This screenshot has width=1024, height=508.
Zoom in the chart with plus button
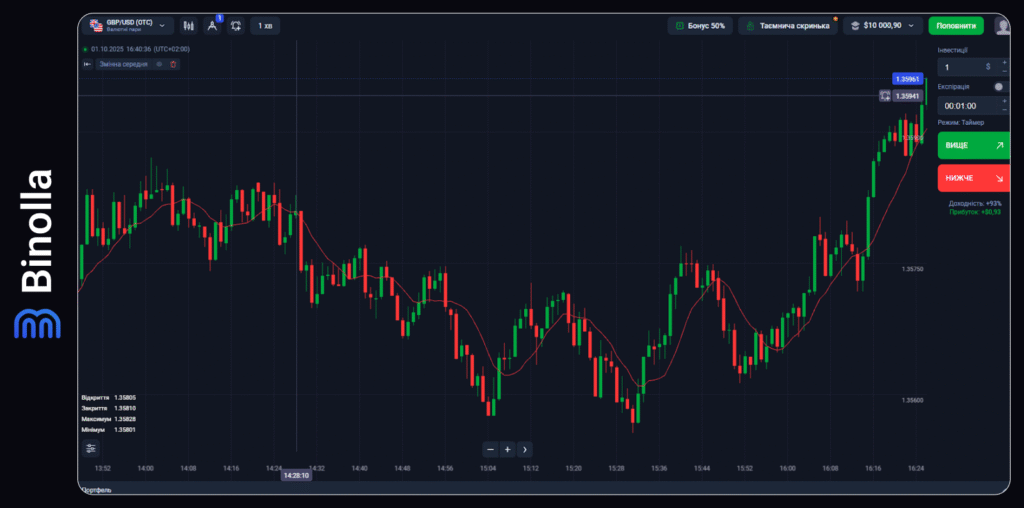pyautogui.click(x=508, y=449)
